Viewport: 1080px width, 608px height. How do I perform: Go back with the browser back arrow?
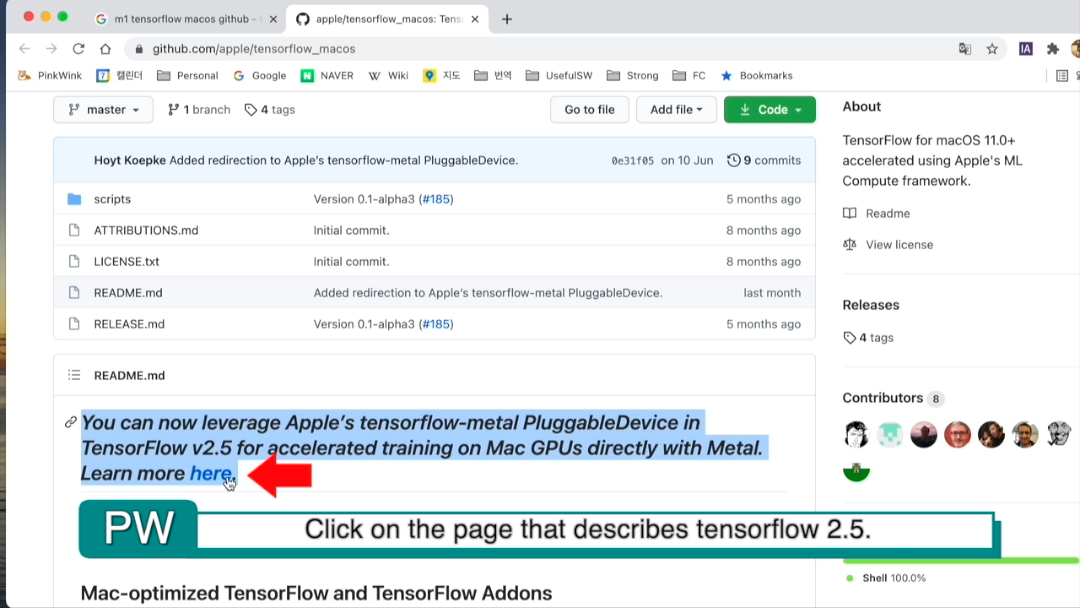tap(25, 49)
